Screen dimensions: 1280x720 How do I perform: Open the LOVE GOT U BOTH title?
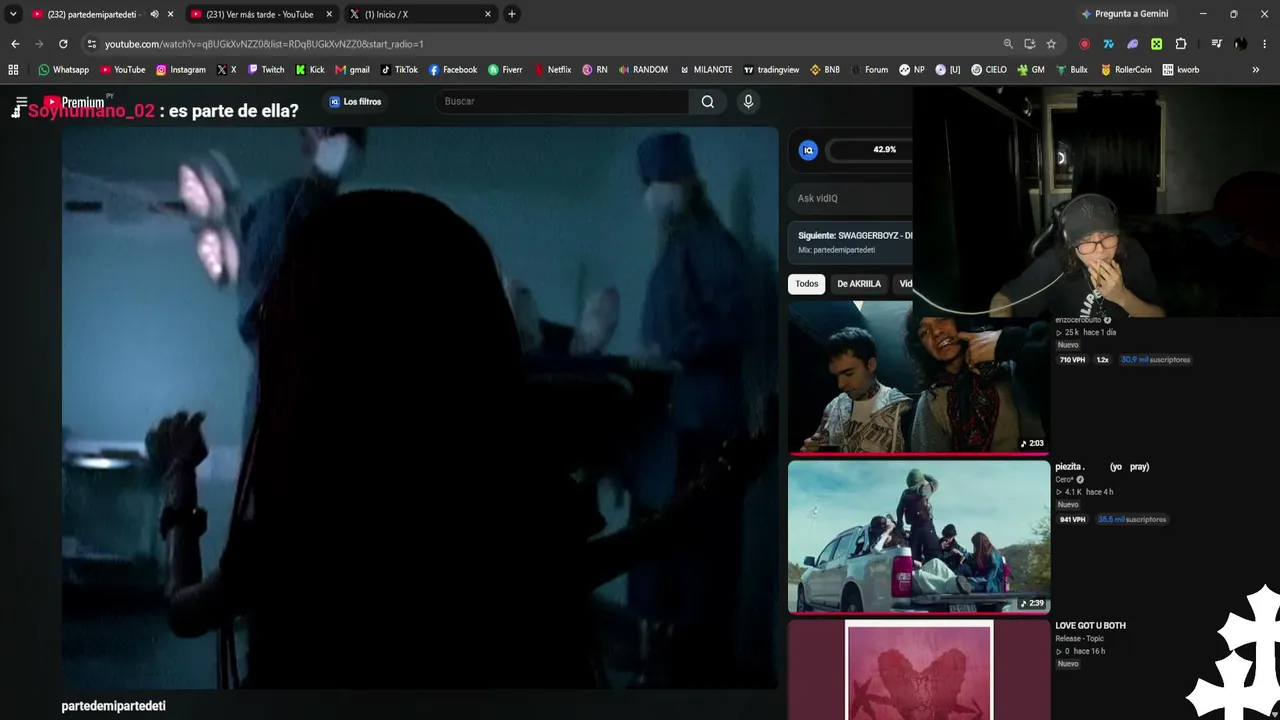coord(1090,626)
